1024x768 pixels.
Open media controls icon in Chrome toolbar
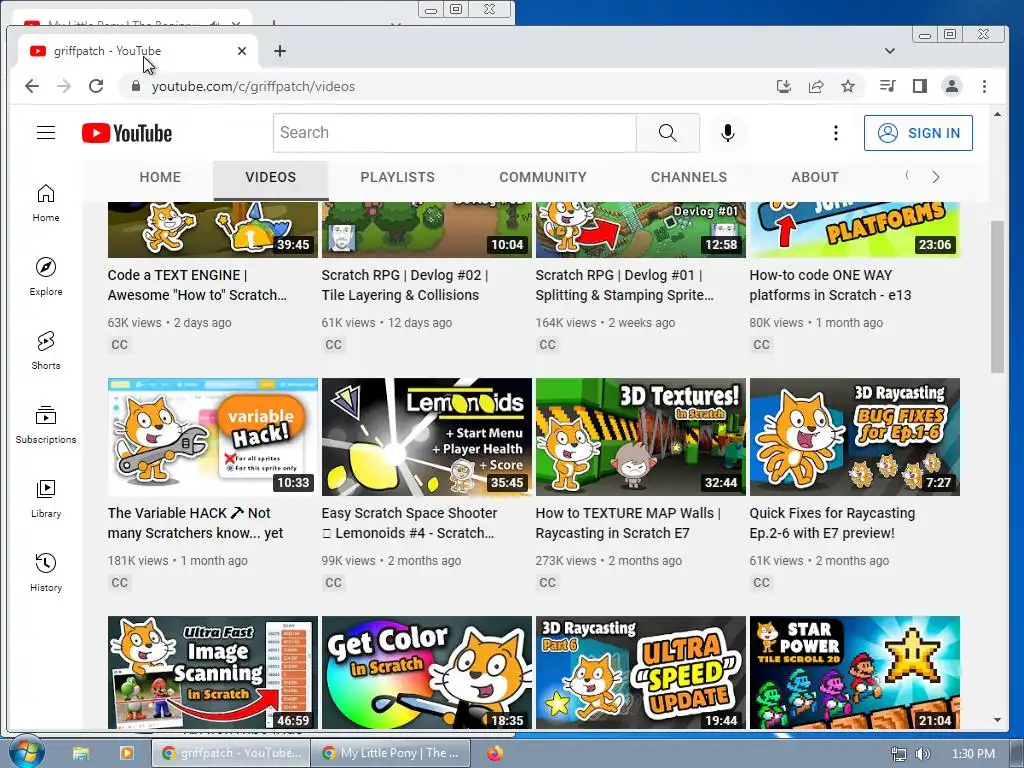(x=888, y=86)
